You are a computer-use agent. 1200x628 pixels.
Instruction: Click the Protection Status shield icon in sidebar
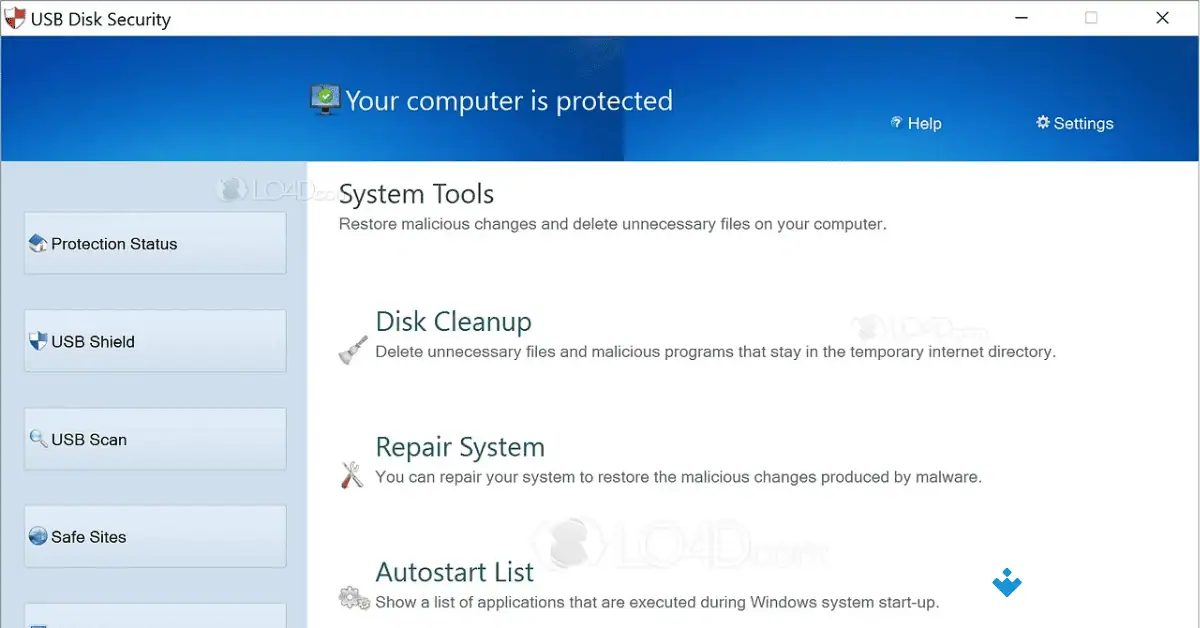pyautogui.click(x=38, y=242)
